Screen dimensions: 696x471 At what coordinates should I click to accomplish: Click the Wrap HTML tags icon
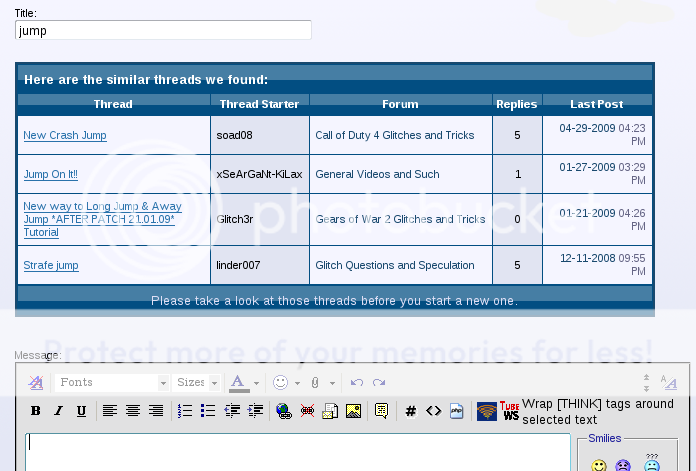(x=434, y=411)
